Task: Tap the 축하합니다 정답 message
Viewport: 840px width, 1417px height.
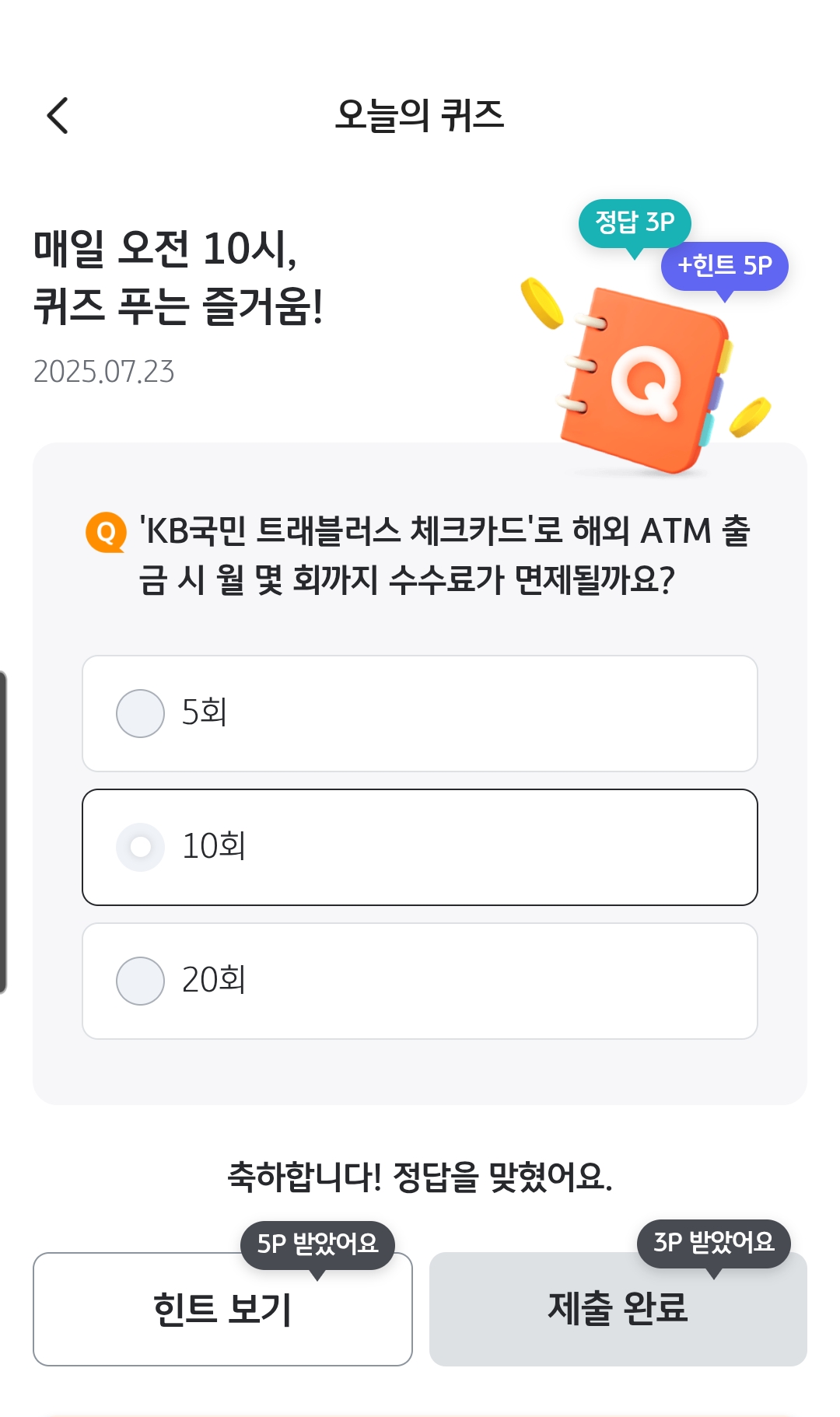Action: click(x=420, y=1177)
